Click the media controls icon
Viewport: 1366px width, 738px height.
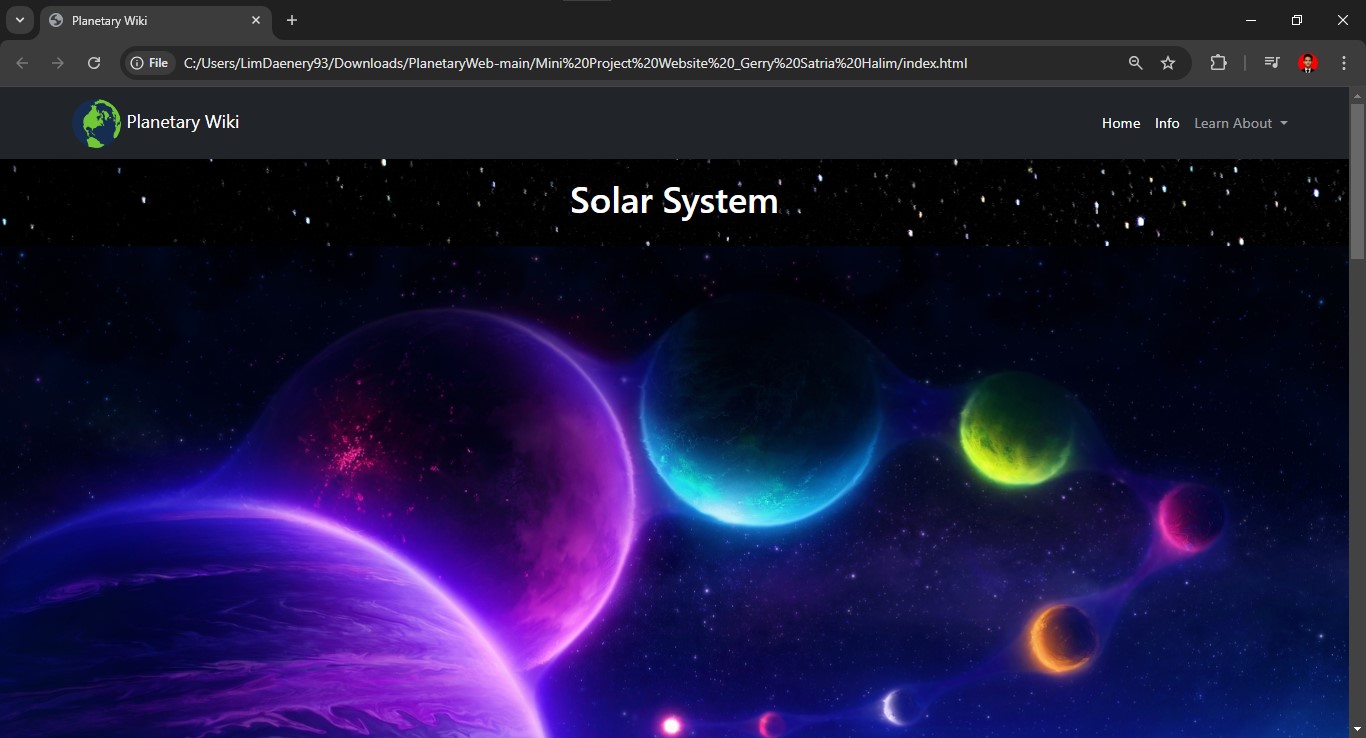pos(1271,62)
